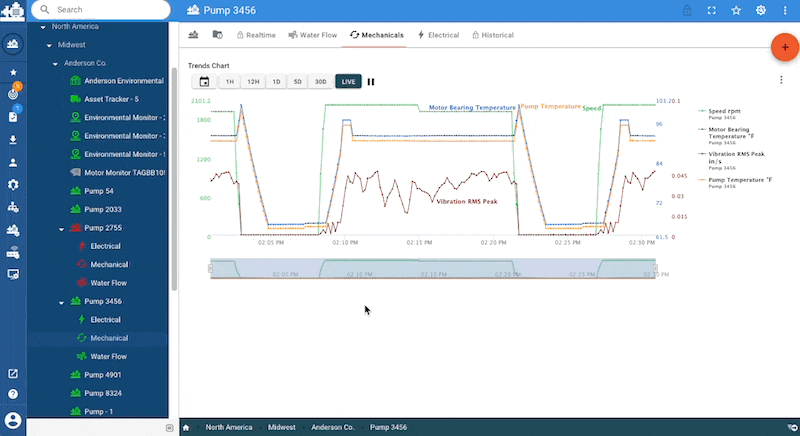This screenshot has width=800, height=436.
Task: Collapse the Pump 3456 tree node
Action: [x=63, y=301]
